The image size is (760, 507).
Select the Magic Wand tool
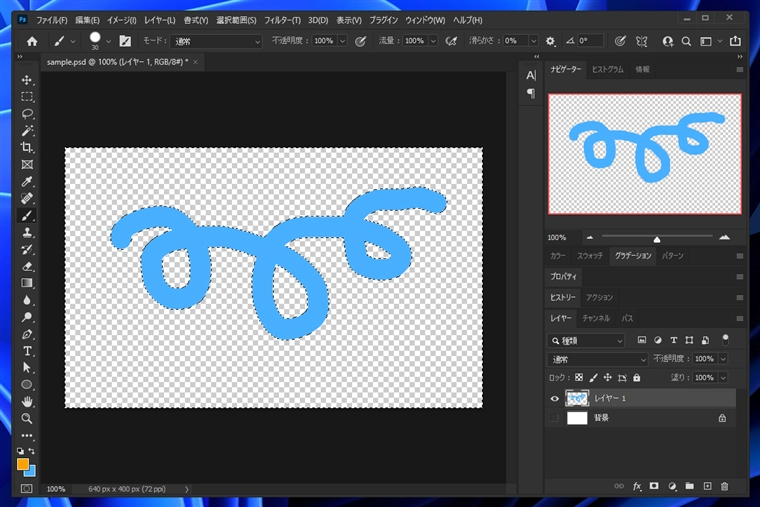click(x=27, y=131)
